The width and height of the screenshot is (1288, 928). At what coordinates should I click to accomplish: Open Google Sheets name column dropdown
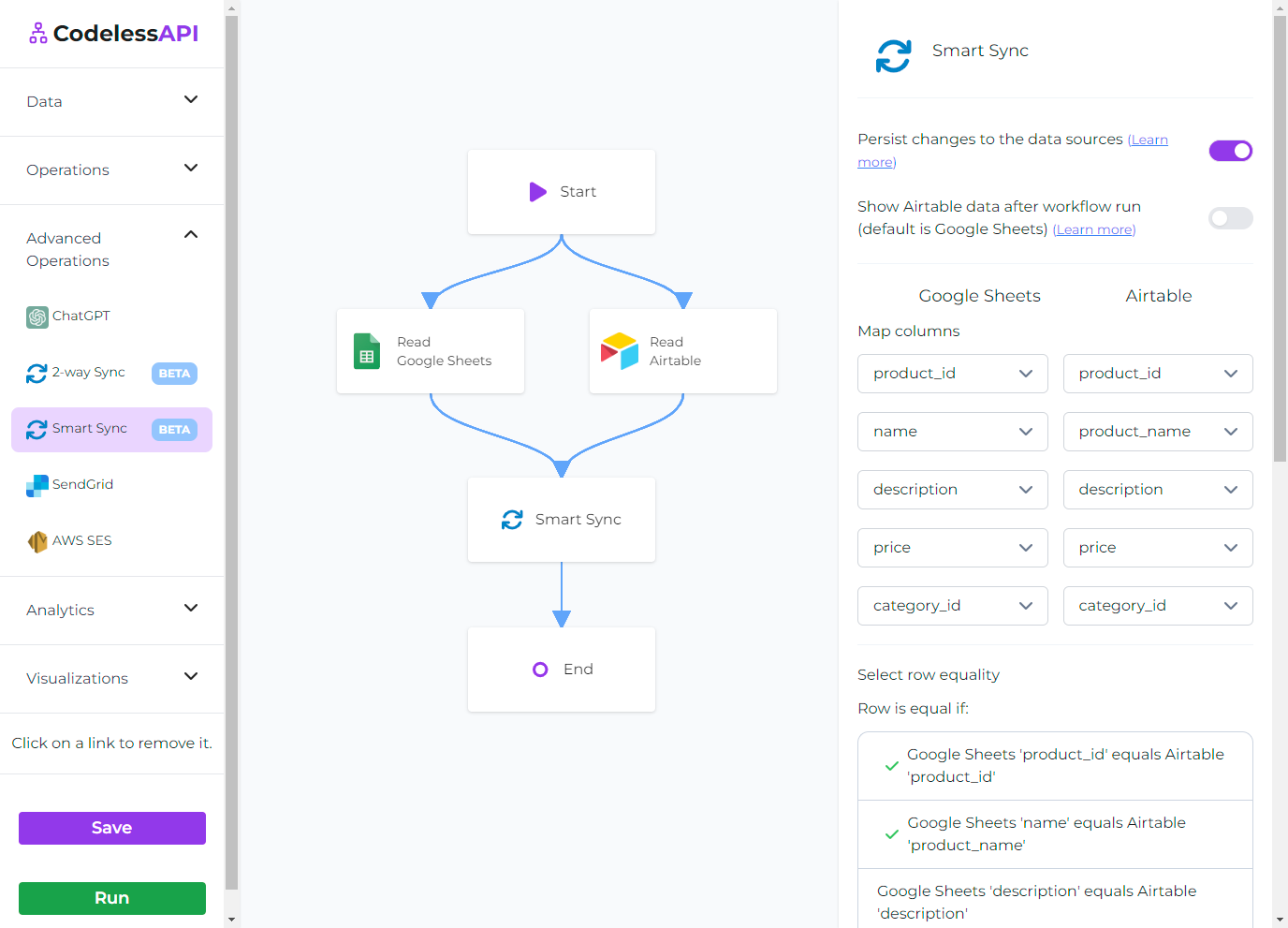tap(953, 432)
